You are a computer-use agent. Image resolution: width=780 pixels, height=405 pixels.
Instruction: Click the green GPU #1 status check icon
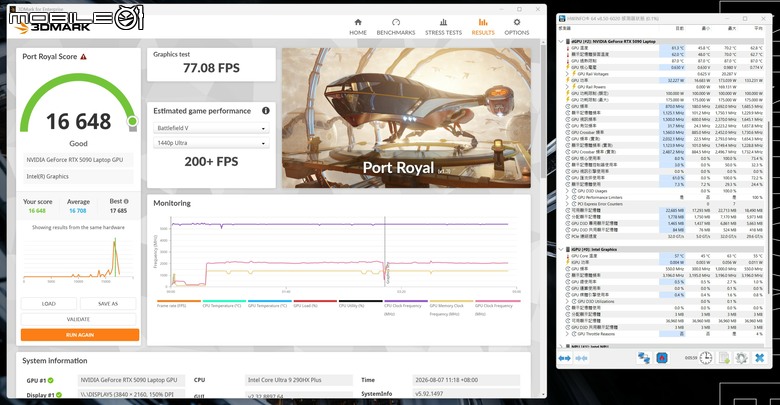tap(51, 381)
